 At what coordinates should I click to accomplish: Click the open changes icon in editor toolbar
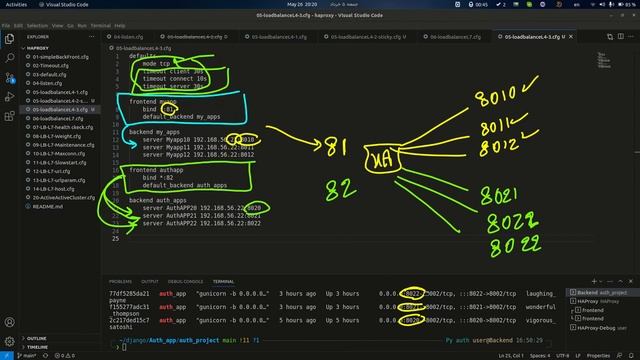(610, 37)
